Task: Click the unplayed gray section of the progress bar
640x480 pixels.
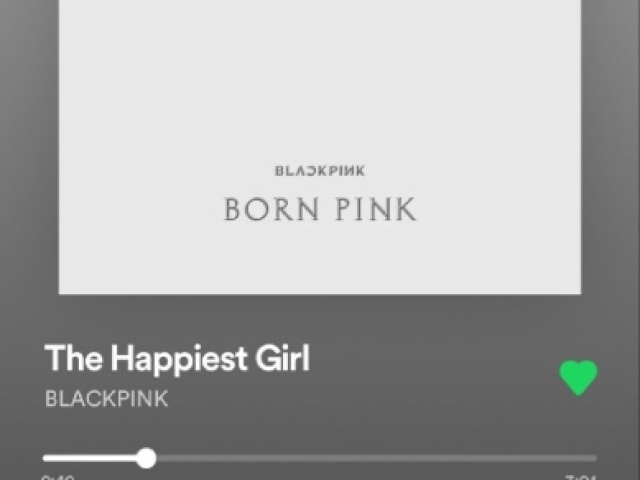Action: click(376, 458)
